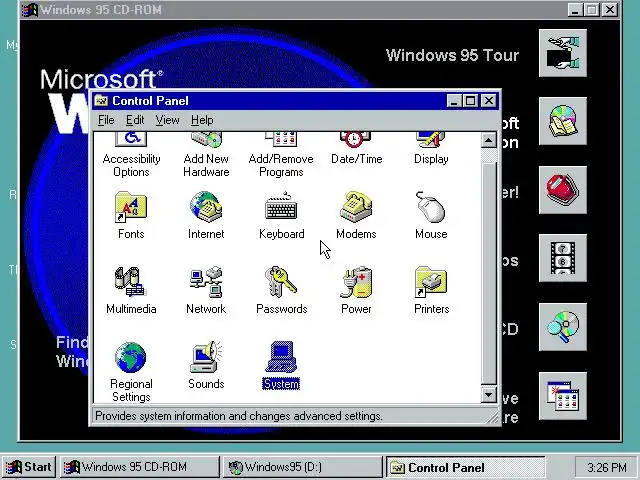The width and height of the screenshot is (640, 480).
Task: Open the File menu in Control Panel
Action: tap(106, 120)
